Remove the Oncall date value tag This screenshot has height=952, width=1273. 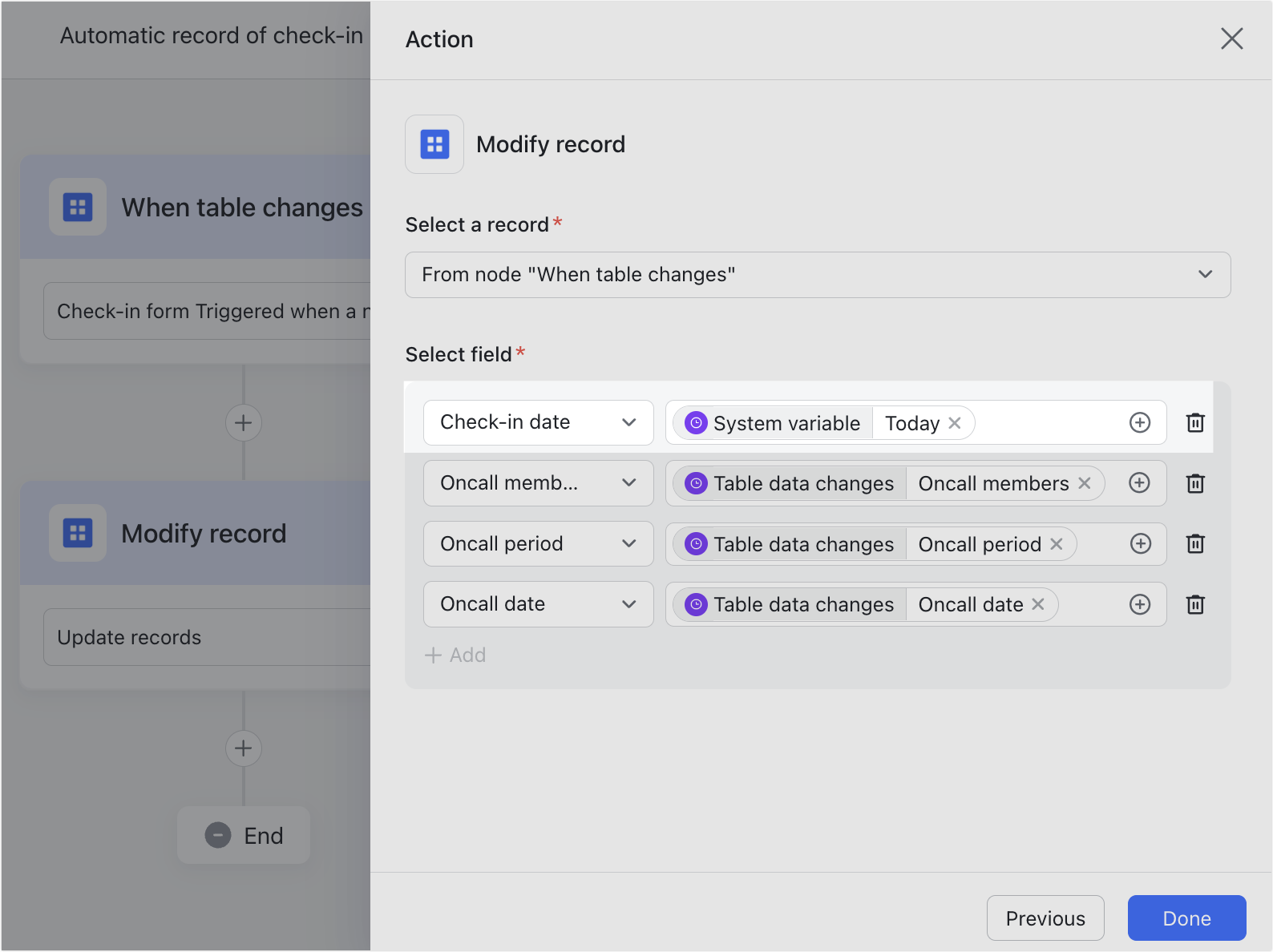1038,604
